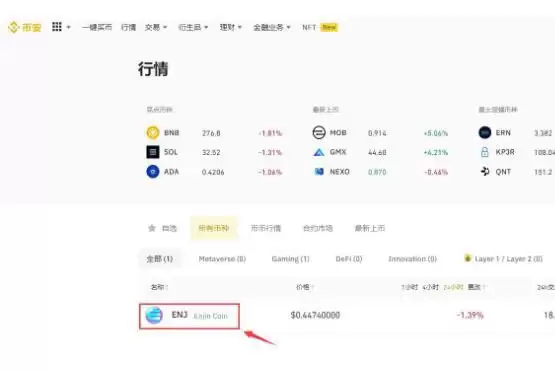Select Layer 1 / Layer 2 filter
Screen dimensions: 555x372
(504, 259)
